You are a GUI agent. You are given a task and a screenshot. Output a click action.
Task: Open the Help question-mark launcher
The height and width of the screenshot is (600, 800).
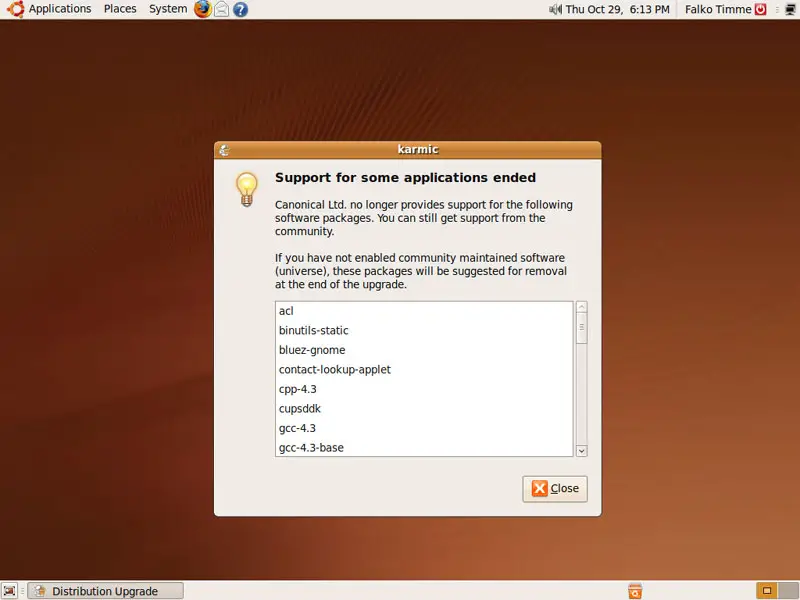240,9
